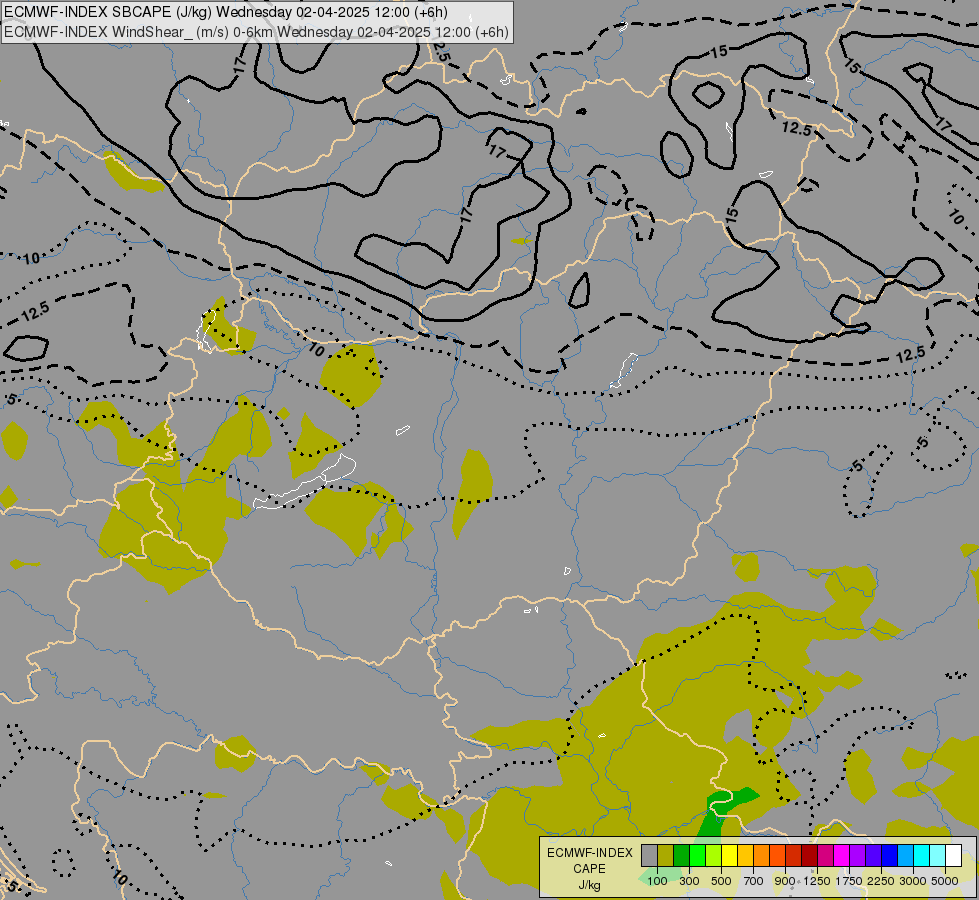
Task: Click the 1250 value in CAPE legend
Action: 817,881
